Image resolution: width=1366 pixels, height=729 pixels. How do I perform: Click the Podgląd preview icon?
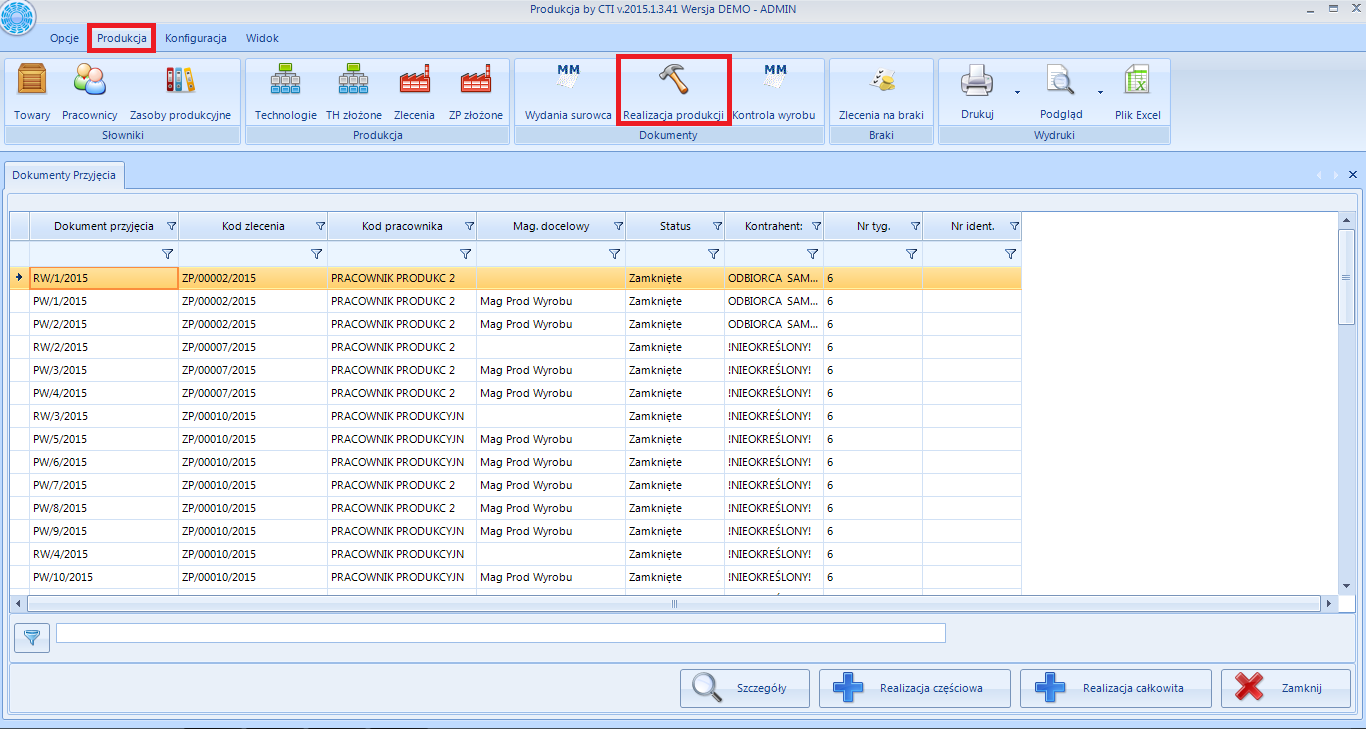pos(1061,79)
